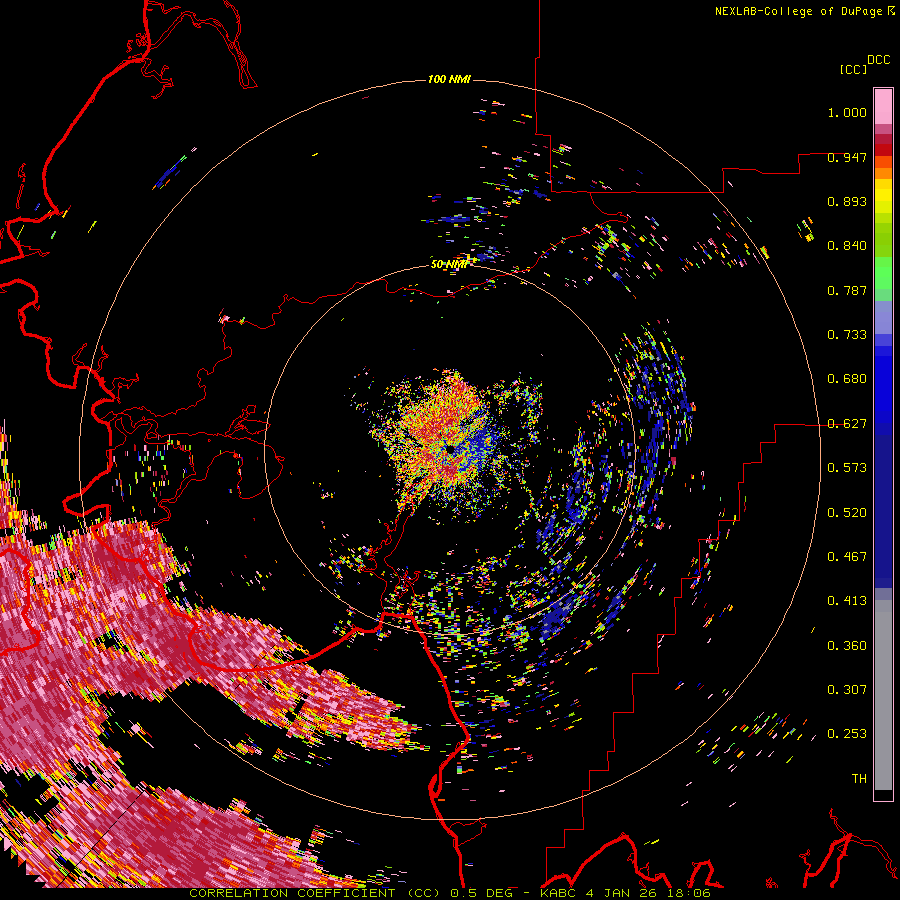The height and width of the screenshot is (900, 900).
Task: Click the 100 NMI range ring label
Action: click(x=449, y=79)
